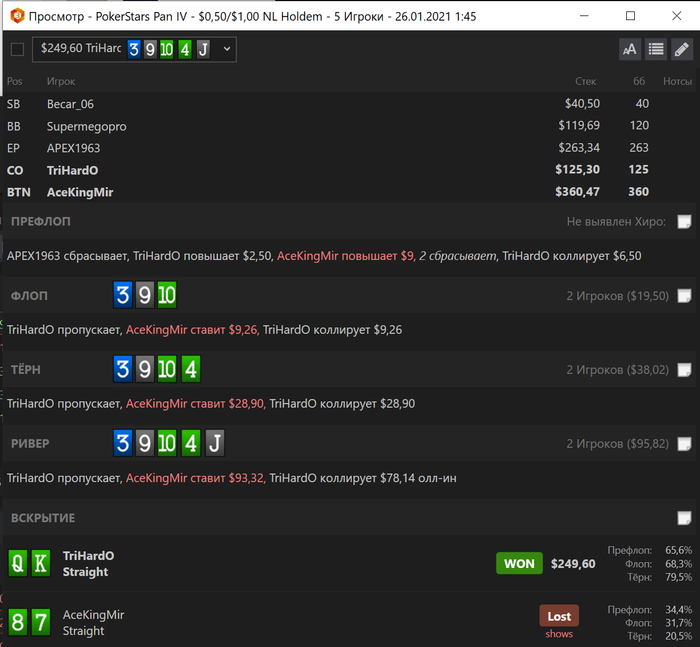Click the green 4 card on the turn board
Viewport: 700px width, 647px height.
(x=191, y=369)
